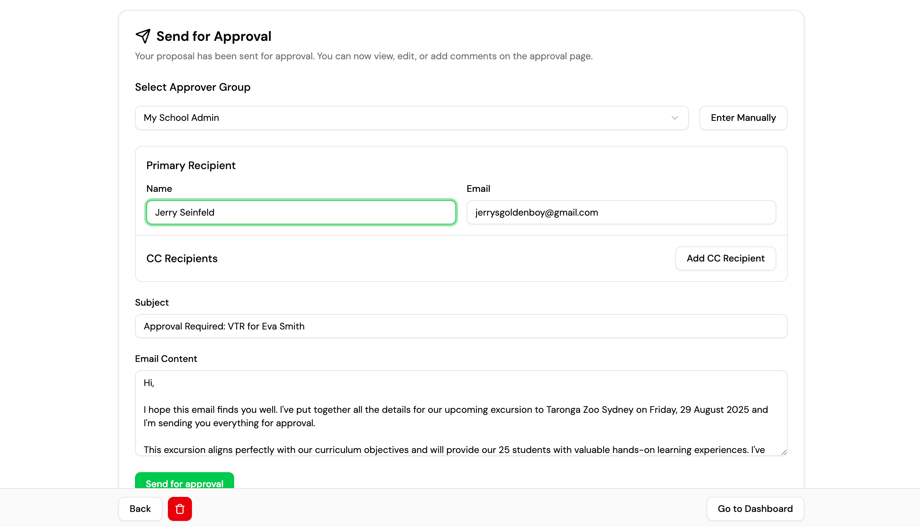Click inside the Email Content text area

[x=460, y=413]
